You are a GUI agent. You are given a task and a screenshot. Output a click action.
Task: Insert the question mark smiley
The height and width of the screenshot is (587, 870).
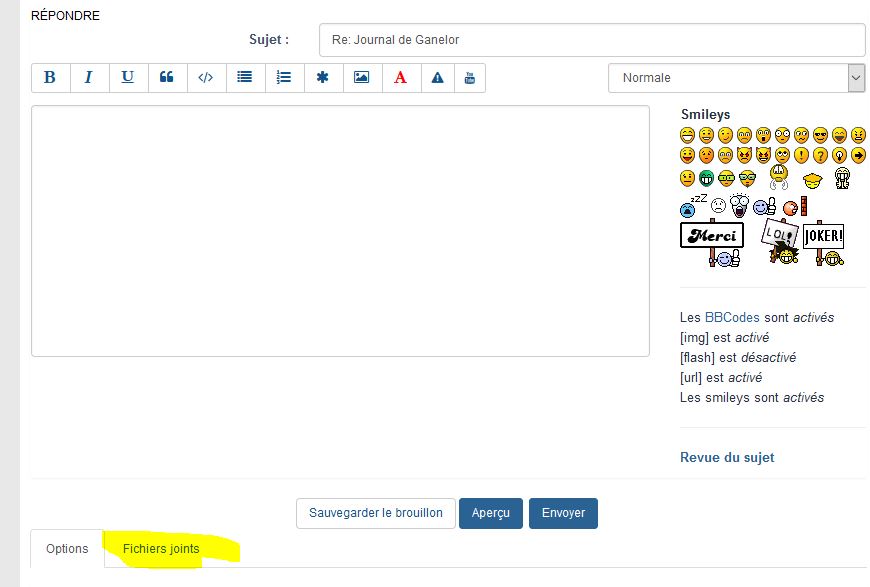821,155
